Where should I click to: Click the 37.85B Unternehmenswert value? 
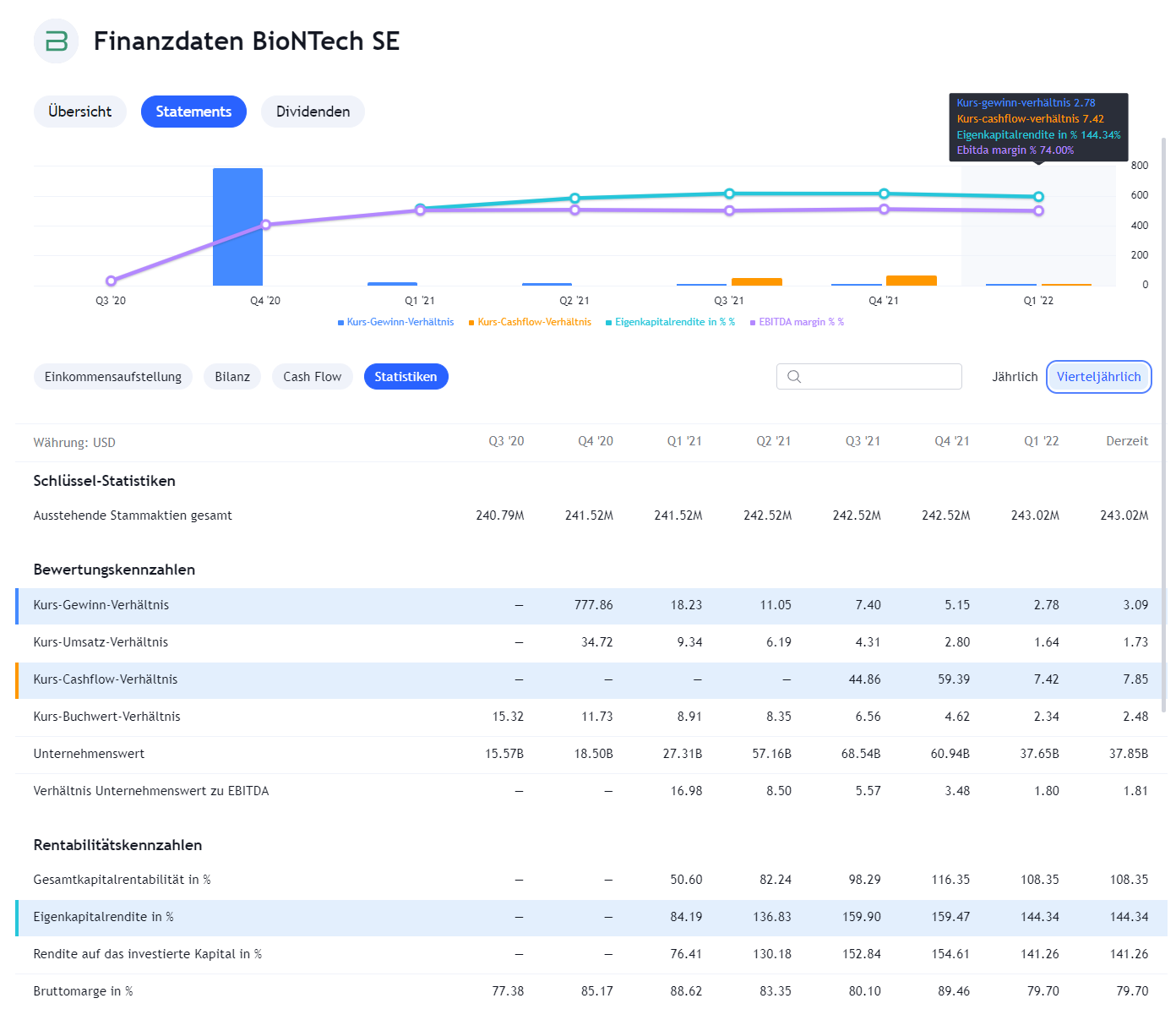tap(1129, 754)
